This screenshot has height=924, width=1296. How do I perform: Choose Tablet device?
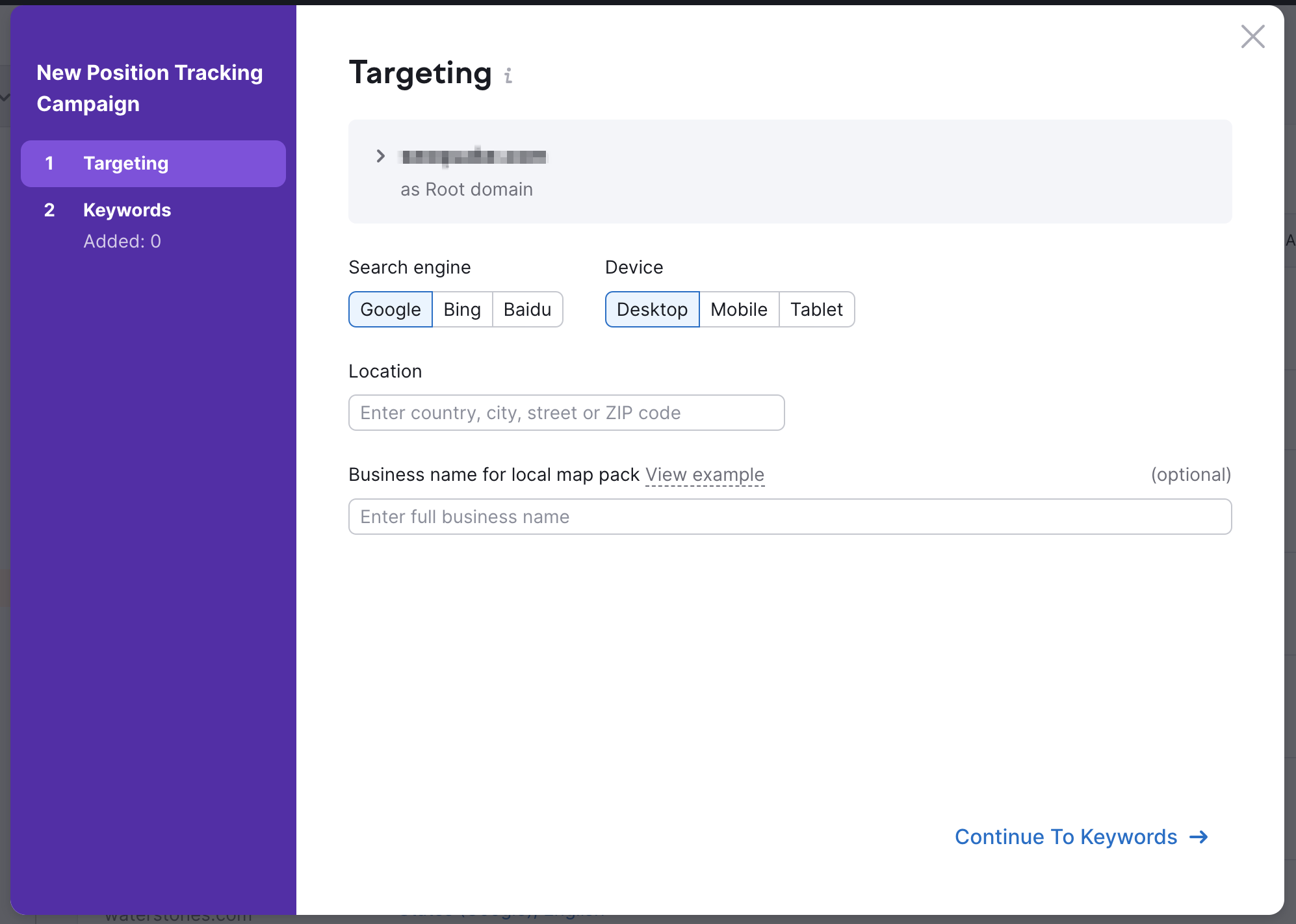point(816,309)
